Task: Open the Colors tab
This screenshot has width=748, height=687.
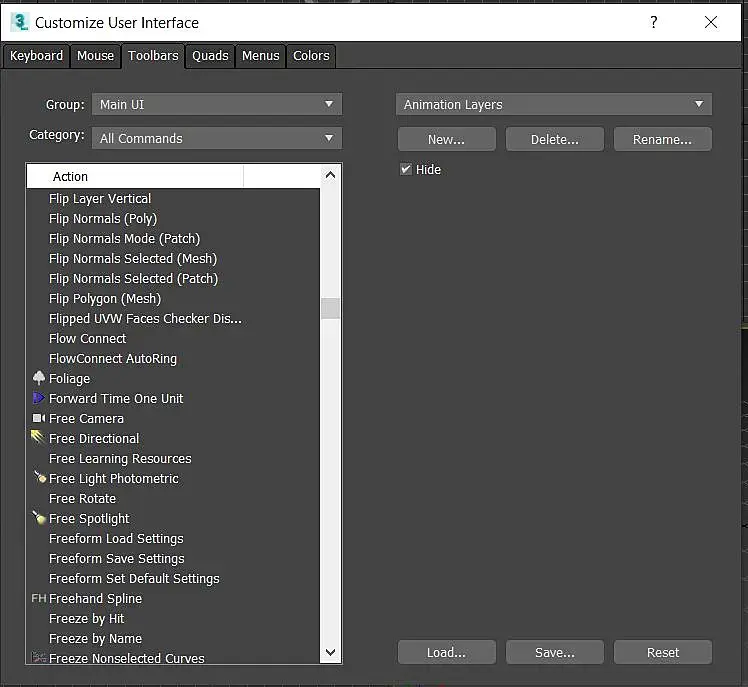Action: coord(311,56)
